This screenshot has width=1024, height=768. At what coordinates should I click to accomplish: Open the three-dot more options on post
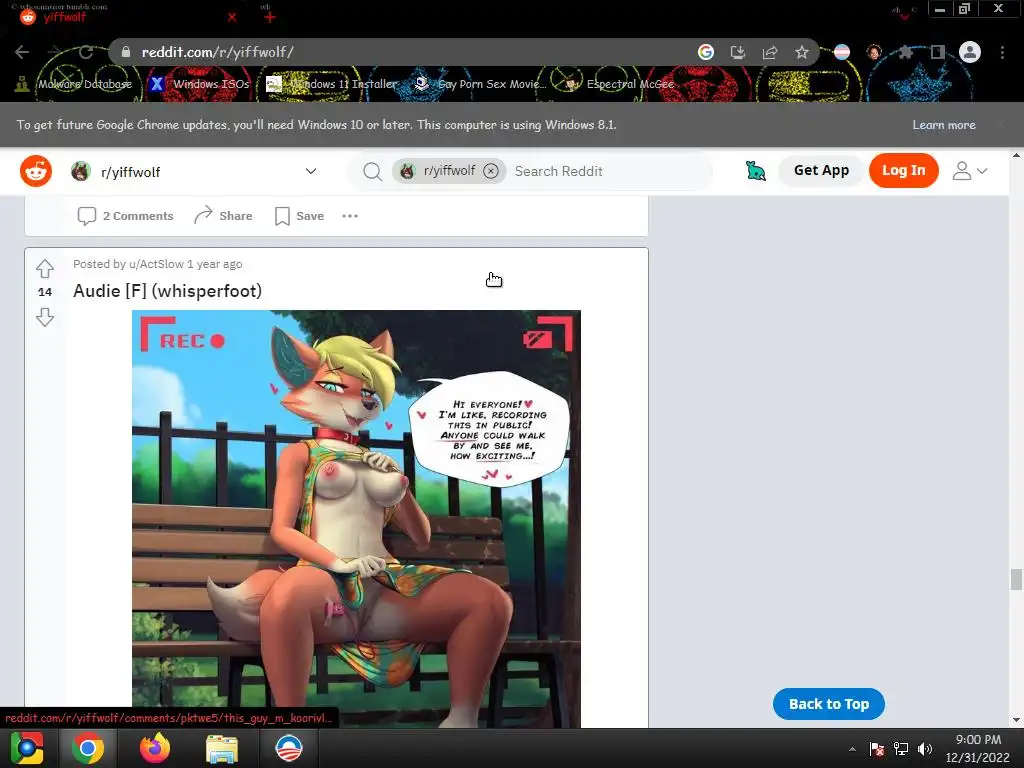click(x=350, y=216)
